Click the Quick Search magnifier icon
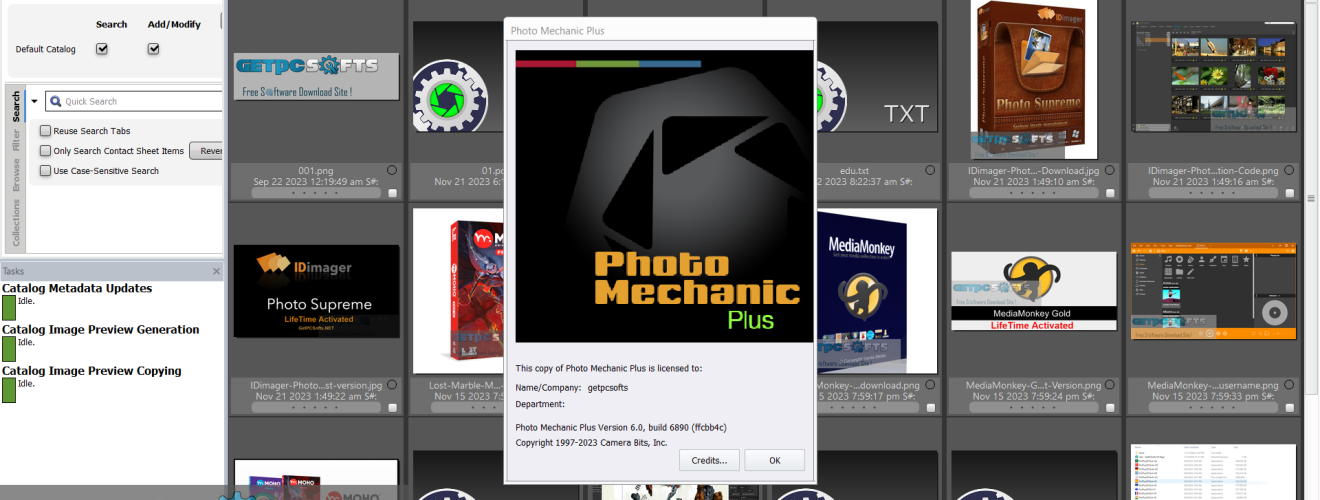This screenshot has height=500, width=1320. (54, 101)
